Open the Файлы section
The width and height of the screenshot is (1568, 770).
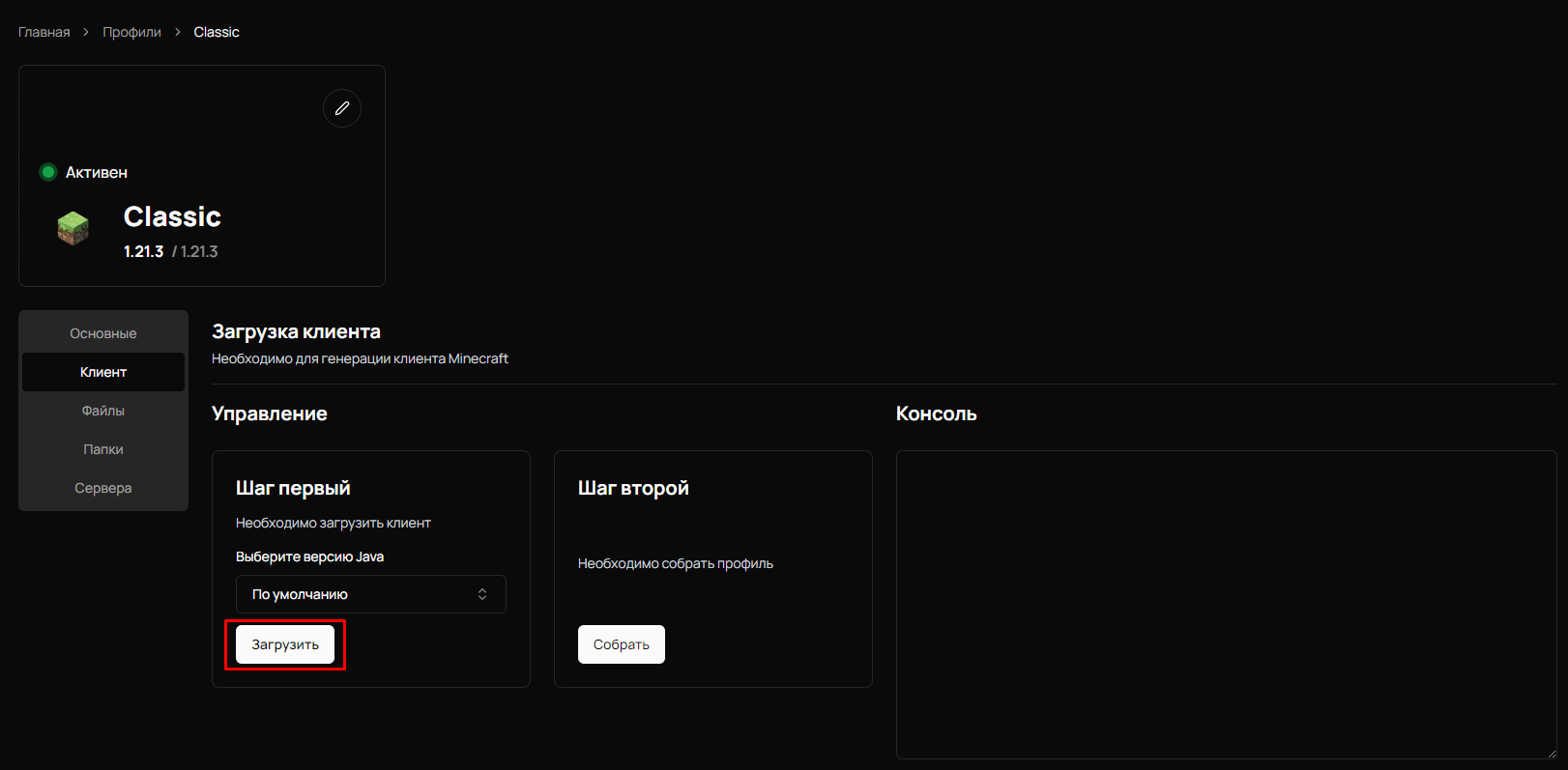(x=103, y=411)
